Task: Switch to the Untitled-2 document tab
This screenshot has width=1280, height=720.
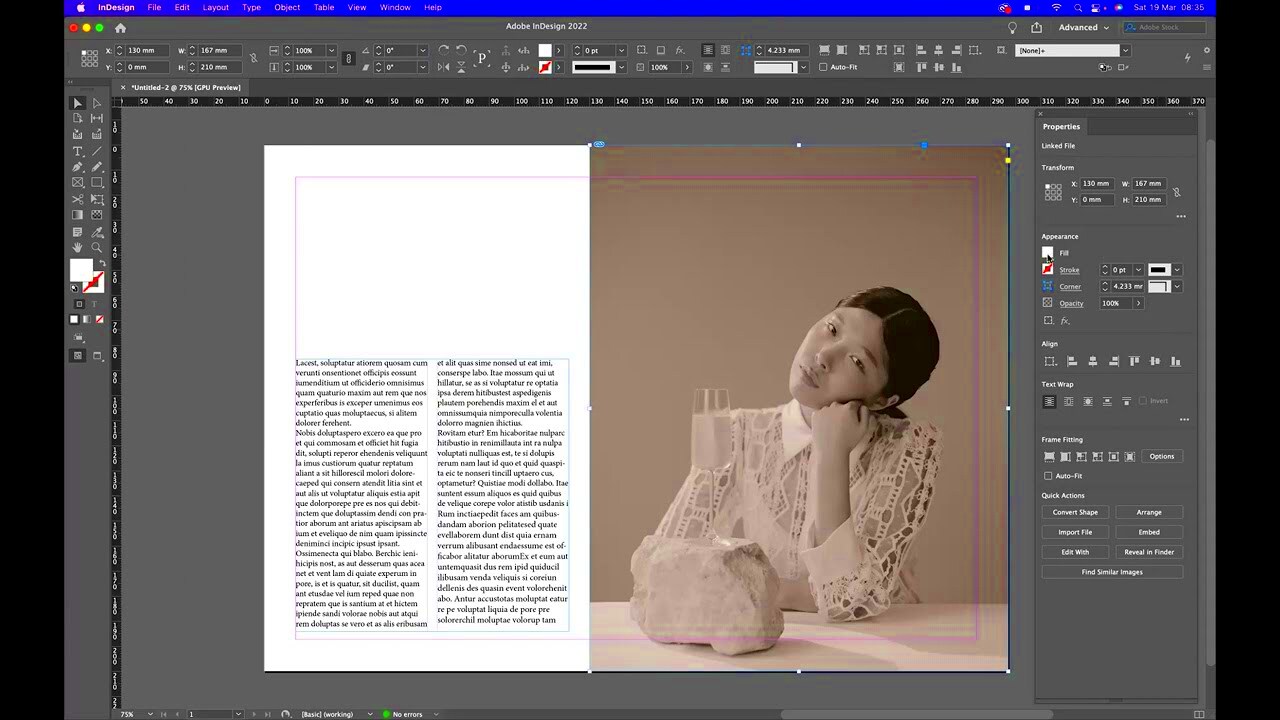Action: point(186,87)
